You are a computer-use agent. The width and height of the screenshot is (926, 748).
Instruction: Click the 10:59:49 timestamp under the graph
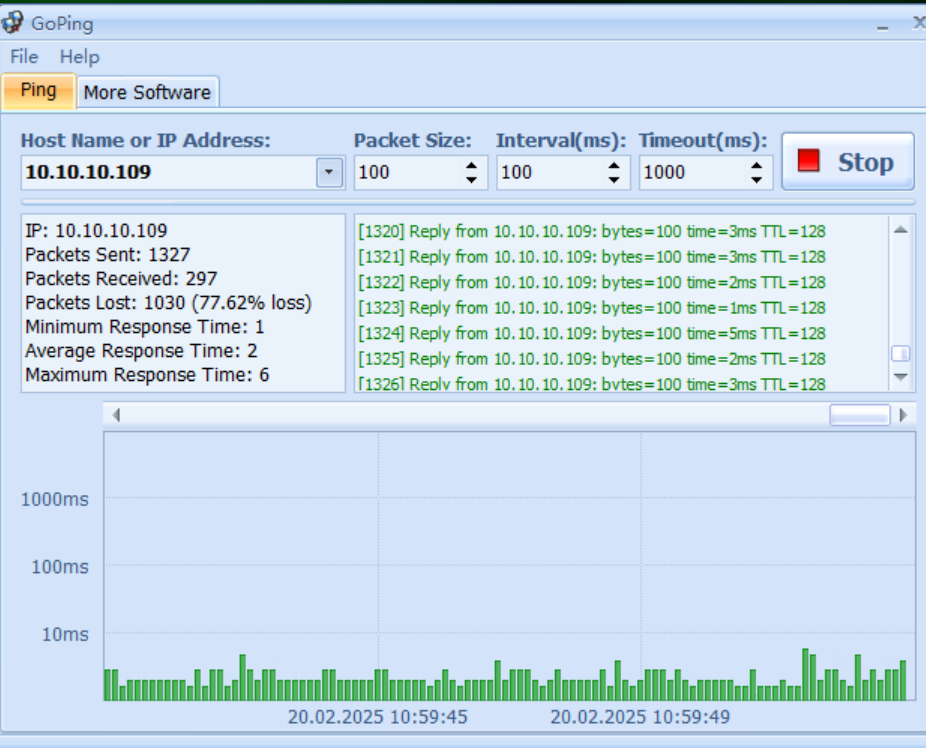point(640,717)
